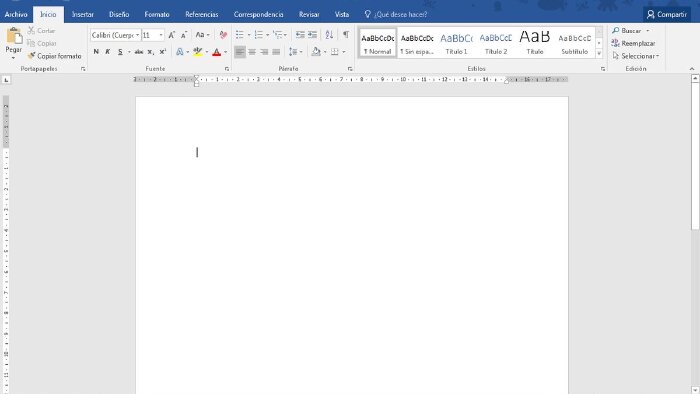Apply paragraph shading paint bucket

pyautogui.click(x=316, y=52)
